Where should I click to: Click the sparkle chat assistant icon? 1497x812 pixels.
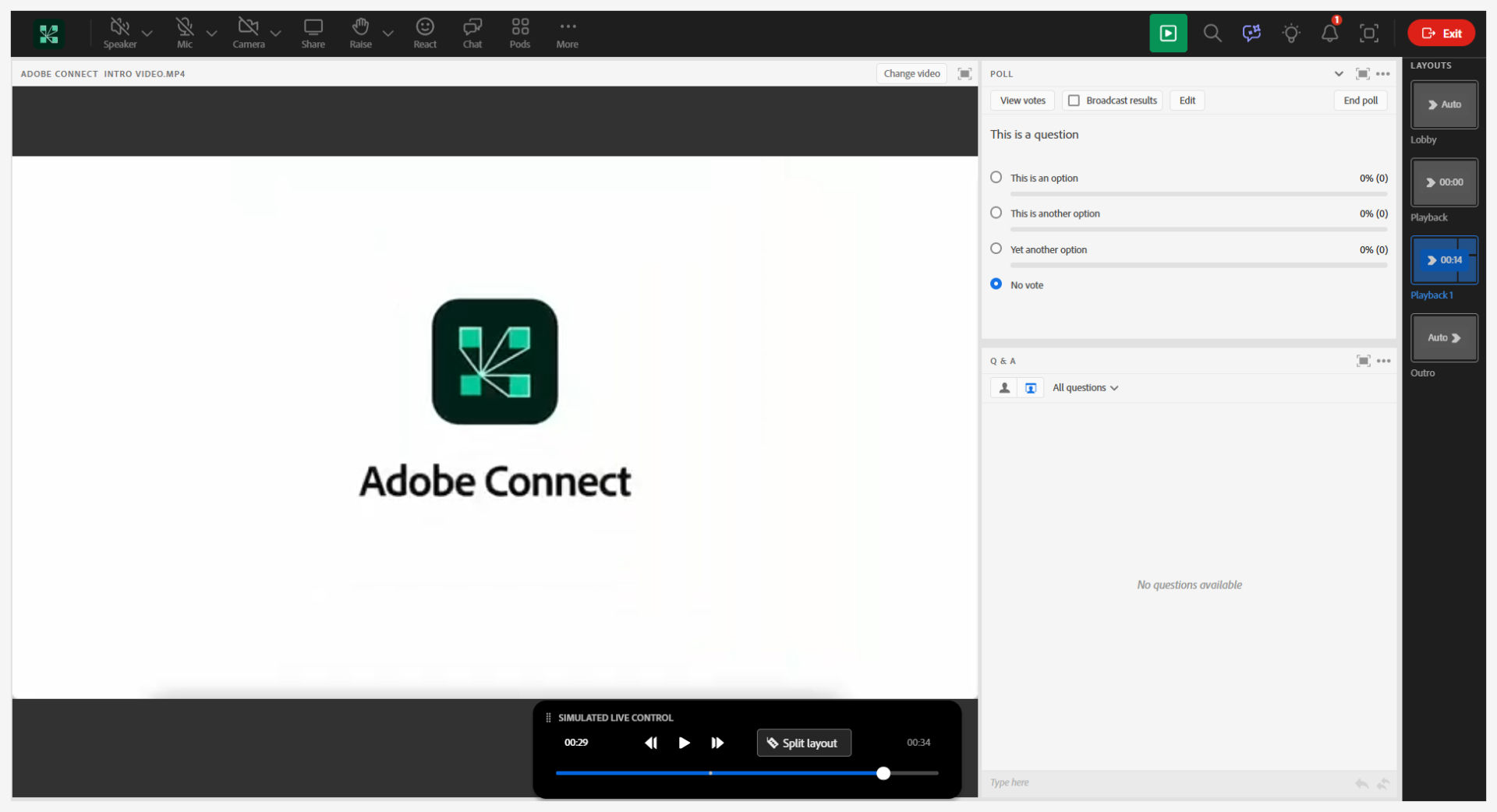[x=1251, y=34]
